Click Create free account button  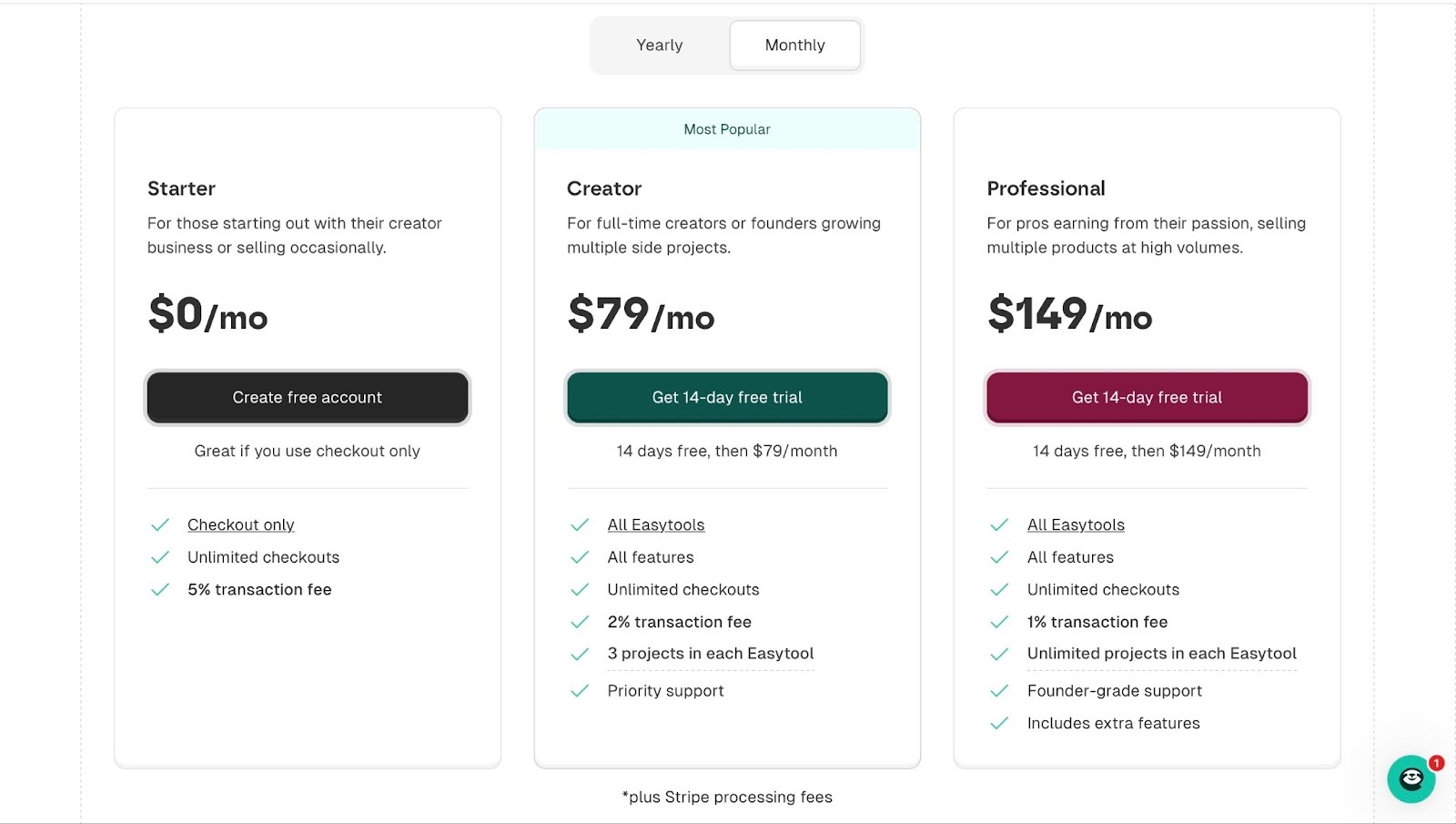308,397
